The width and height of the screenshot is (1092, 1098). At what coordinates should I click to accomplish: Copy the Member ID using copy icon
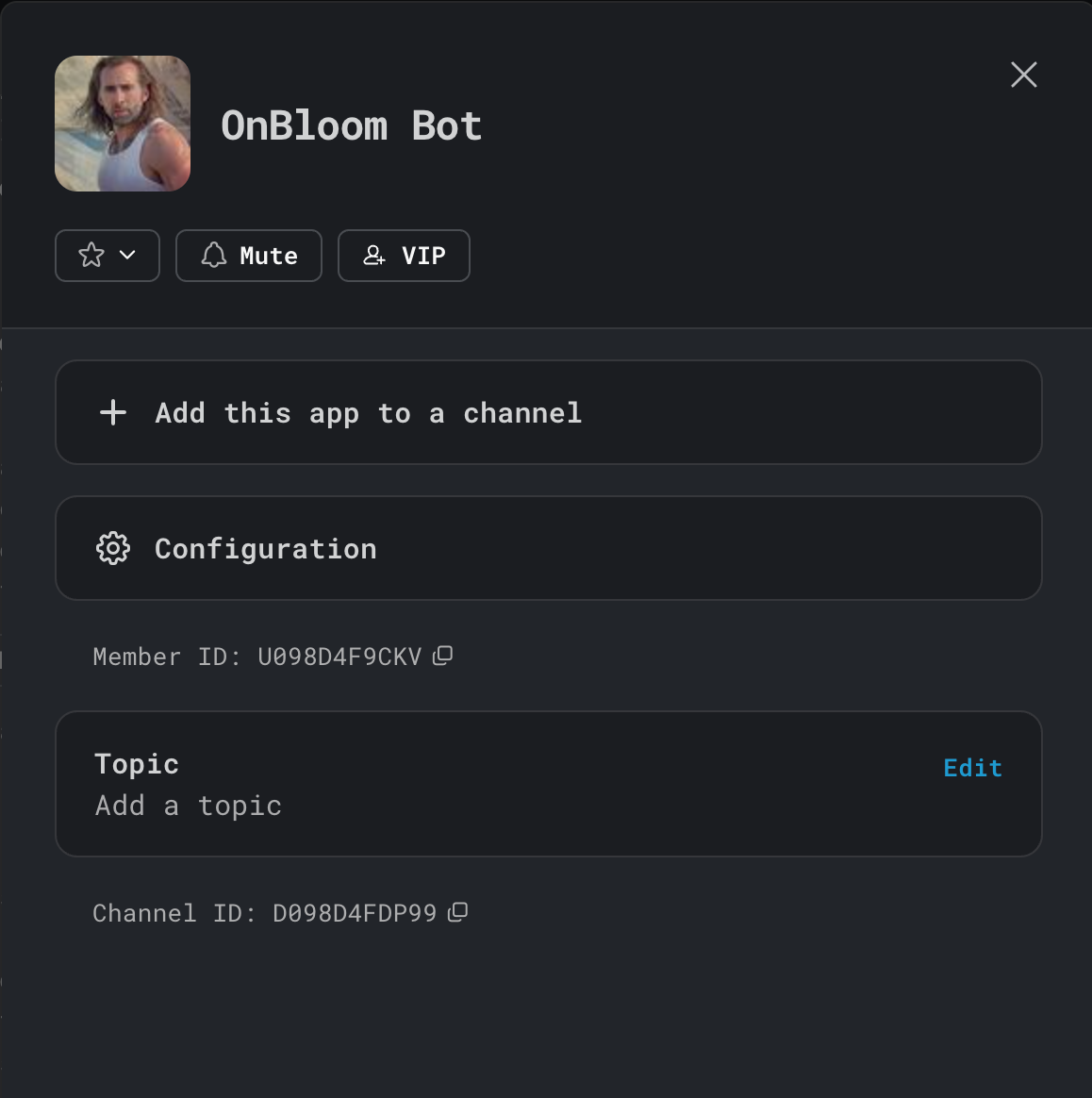click(443, 656)
